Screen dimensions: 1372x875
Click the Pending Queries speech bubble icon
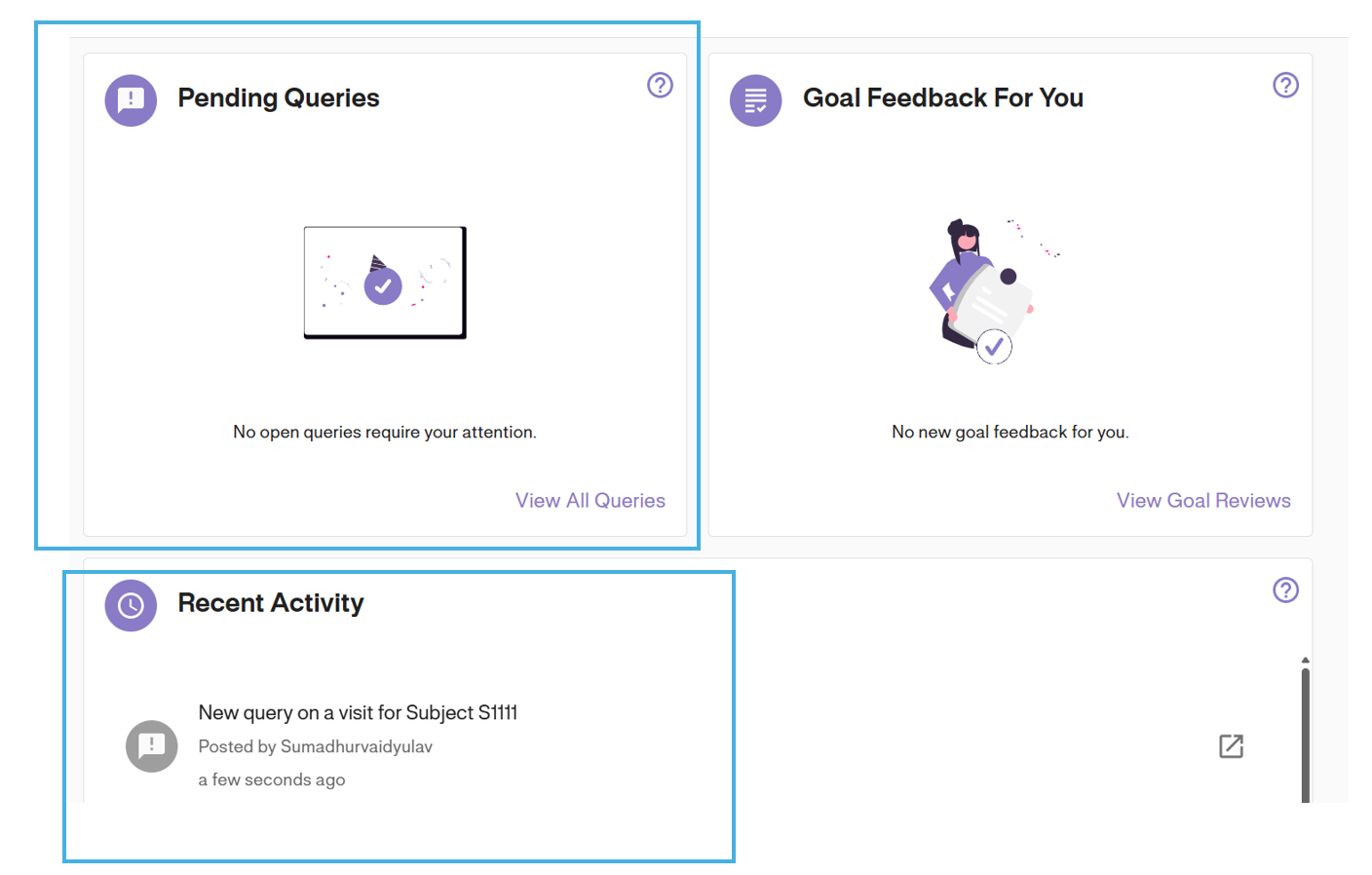131,99
